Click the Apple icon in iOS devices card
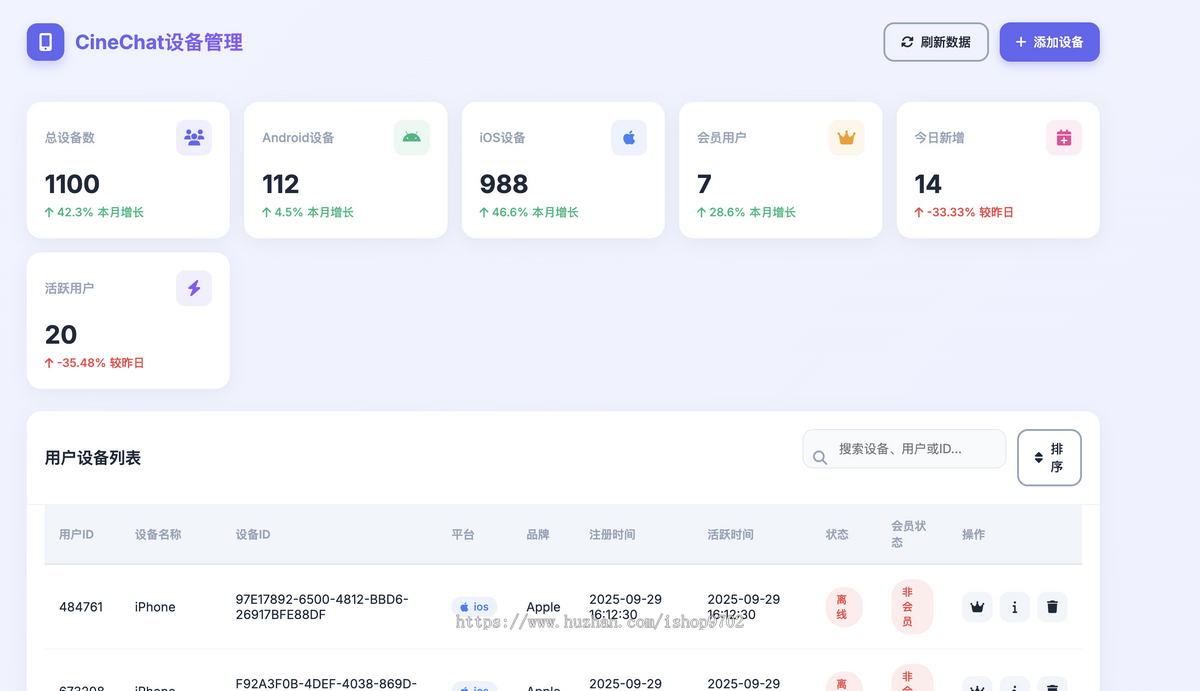 point(629,138)
